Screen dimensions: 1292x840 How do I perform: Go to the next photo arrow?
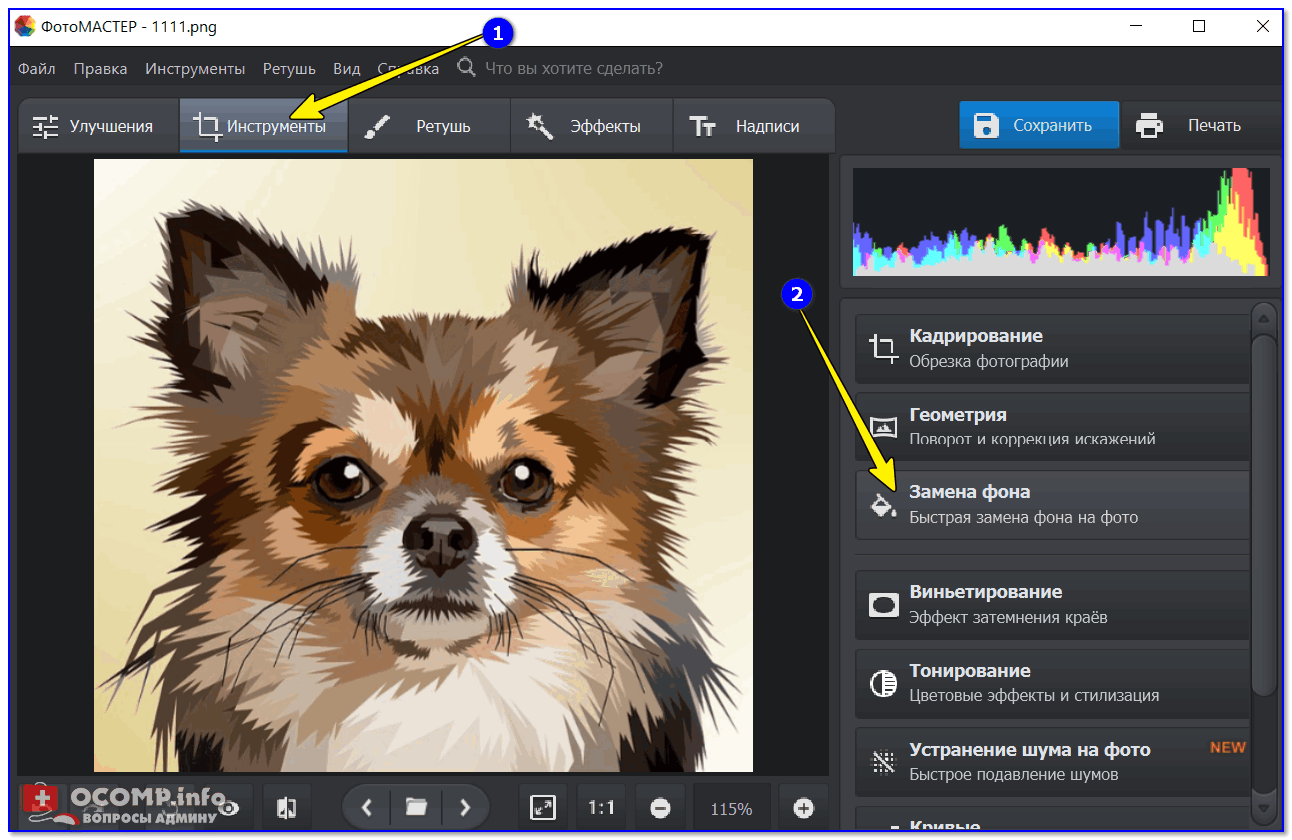click(464, 807)
